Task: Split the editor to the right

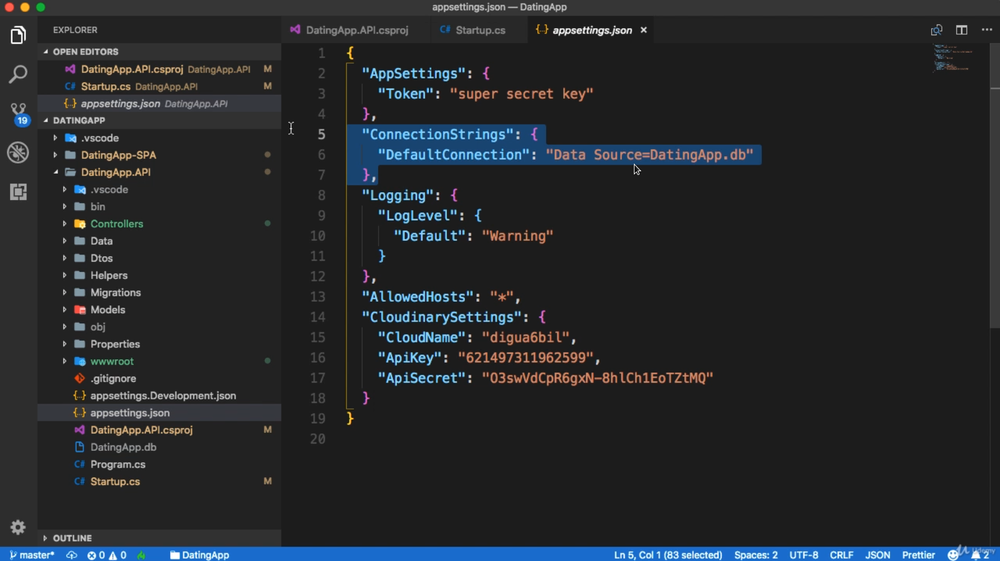Action: (x=962, y=30)
